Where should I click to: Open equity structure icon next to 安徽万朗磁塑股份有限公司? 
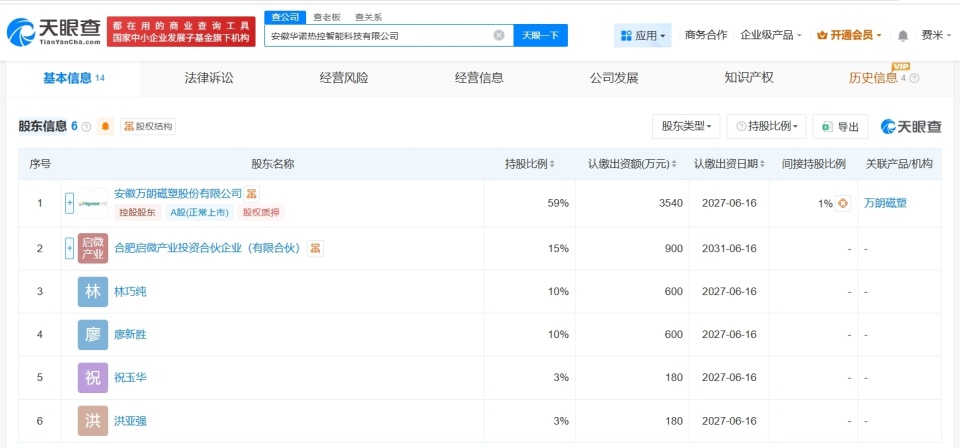251,194
